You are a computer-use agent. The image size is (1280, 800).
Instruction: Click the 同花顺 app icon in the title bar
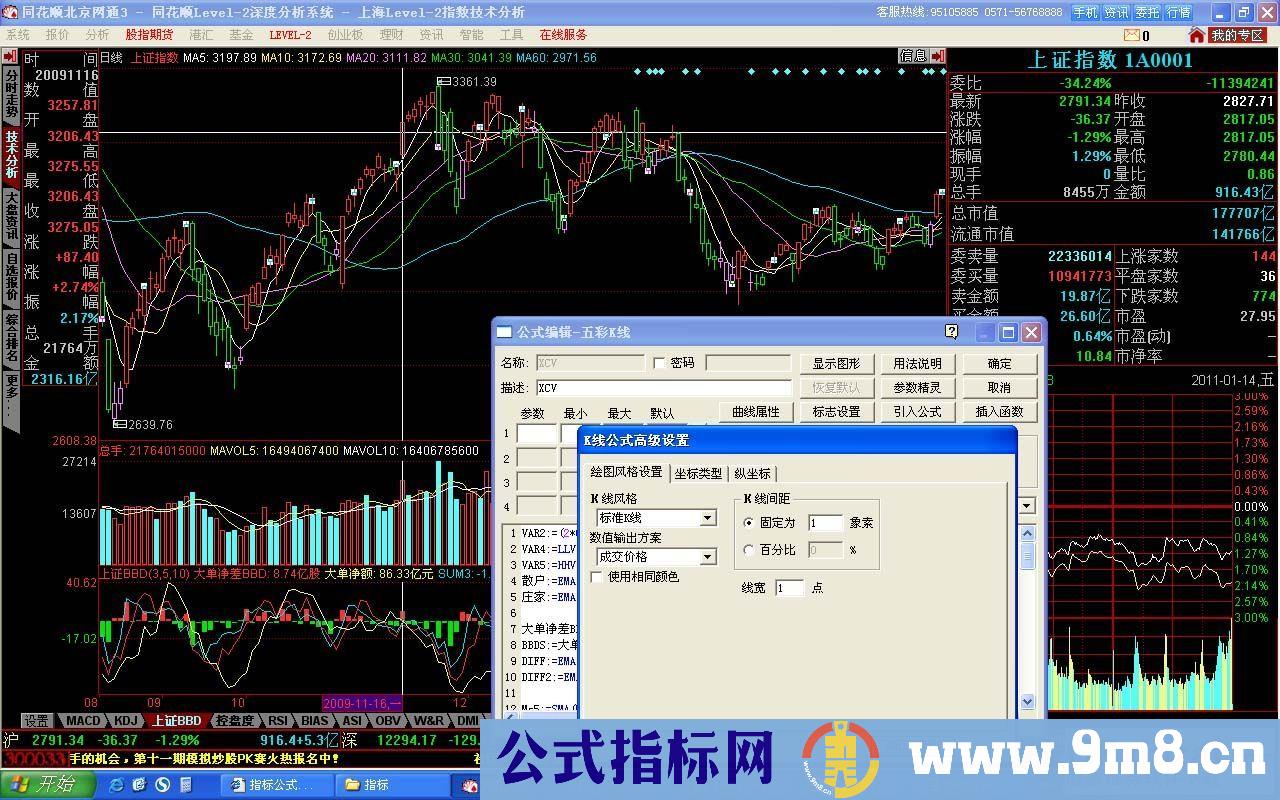coord(10,12)
